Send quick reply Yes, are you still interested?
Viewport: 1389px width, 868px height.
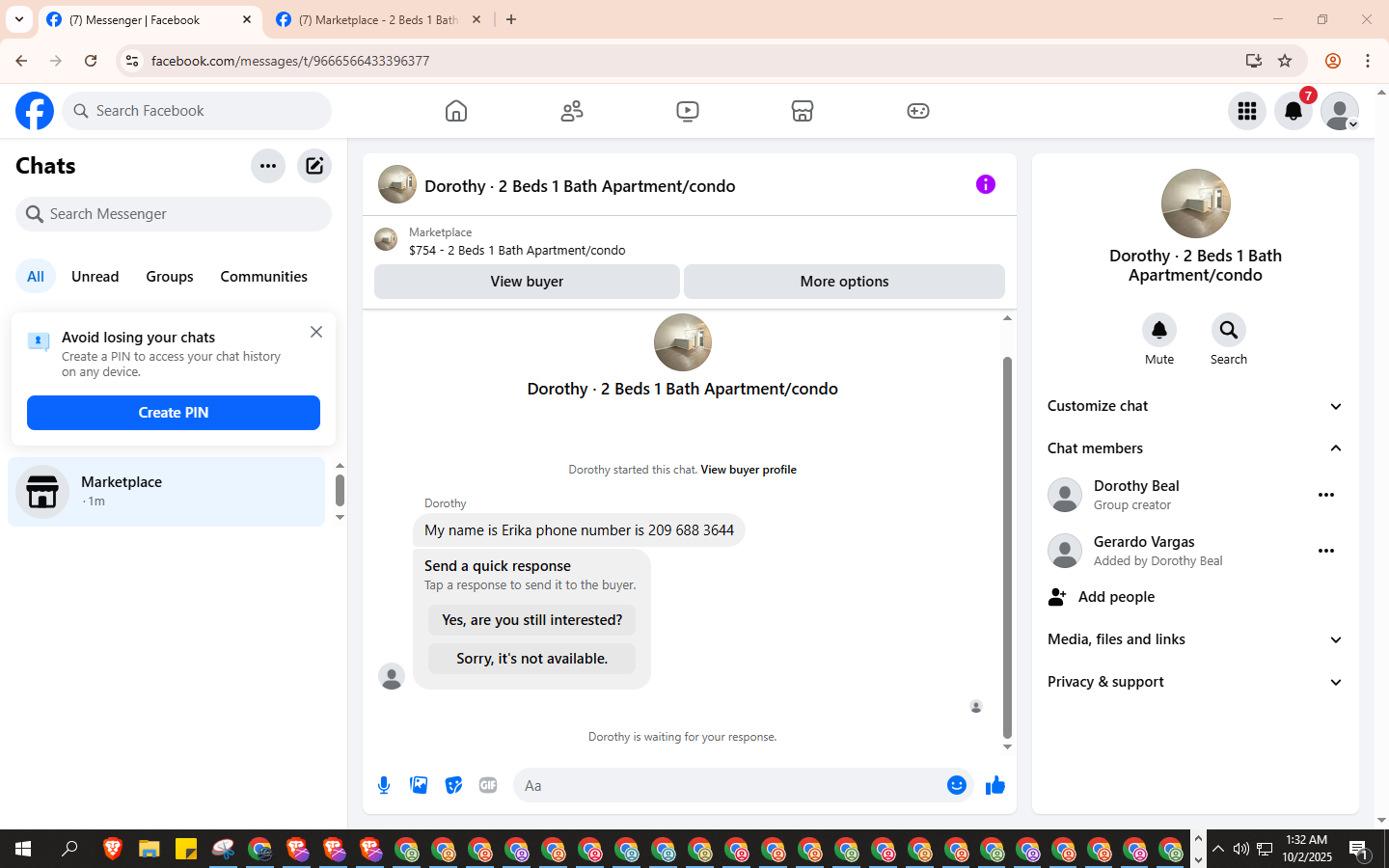[x=532, y=620]
